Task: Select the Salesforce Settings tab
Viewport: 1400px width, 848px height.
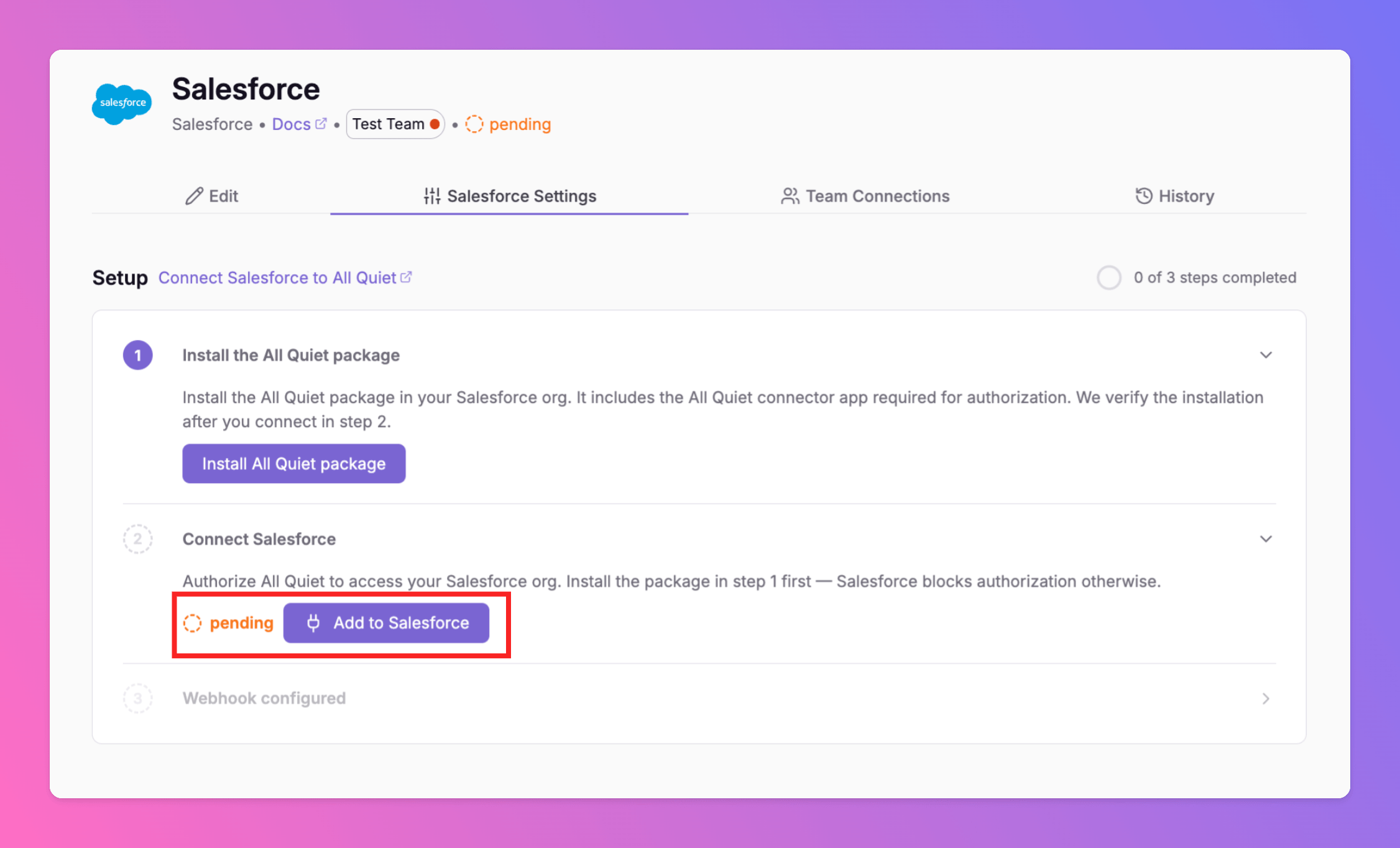Action: (x=509, y=196)
